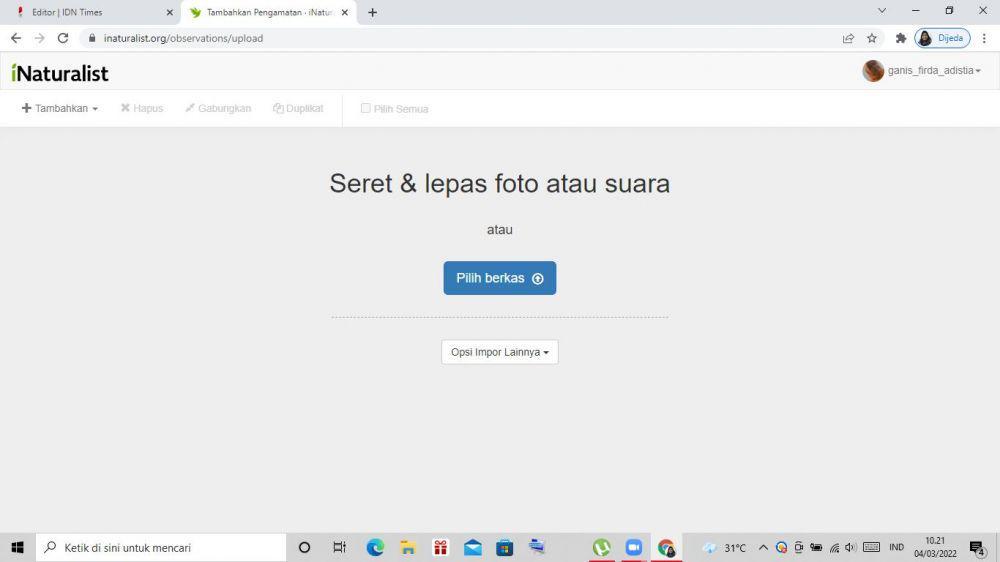Open the weather widget showing 31°C
1000x562 pixels.
pyautogui.click(x=724, y=547)
